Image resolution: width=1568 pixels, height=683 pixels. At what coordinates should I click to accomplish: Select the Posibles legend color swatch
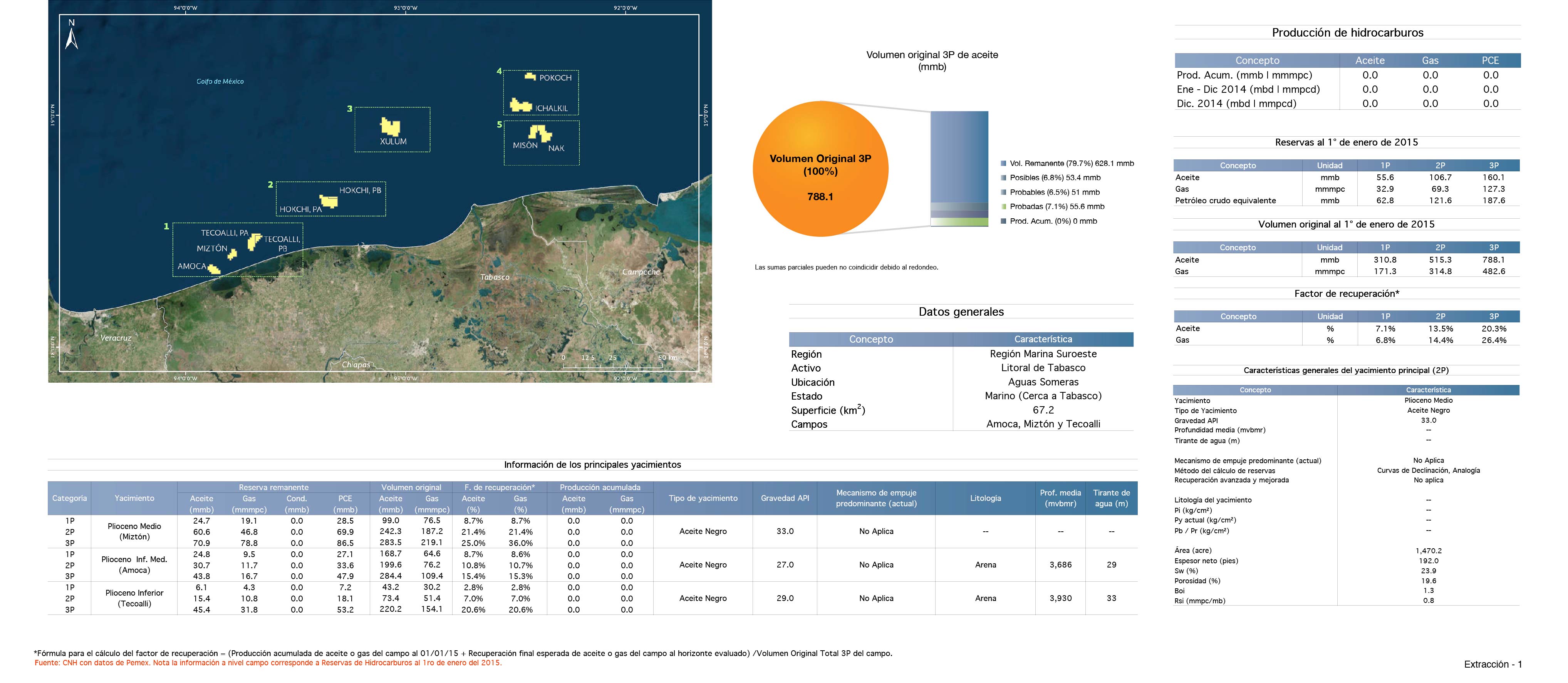point(1003,177)
